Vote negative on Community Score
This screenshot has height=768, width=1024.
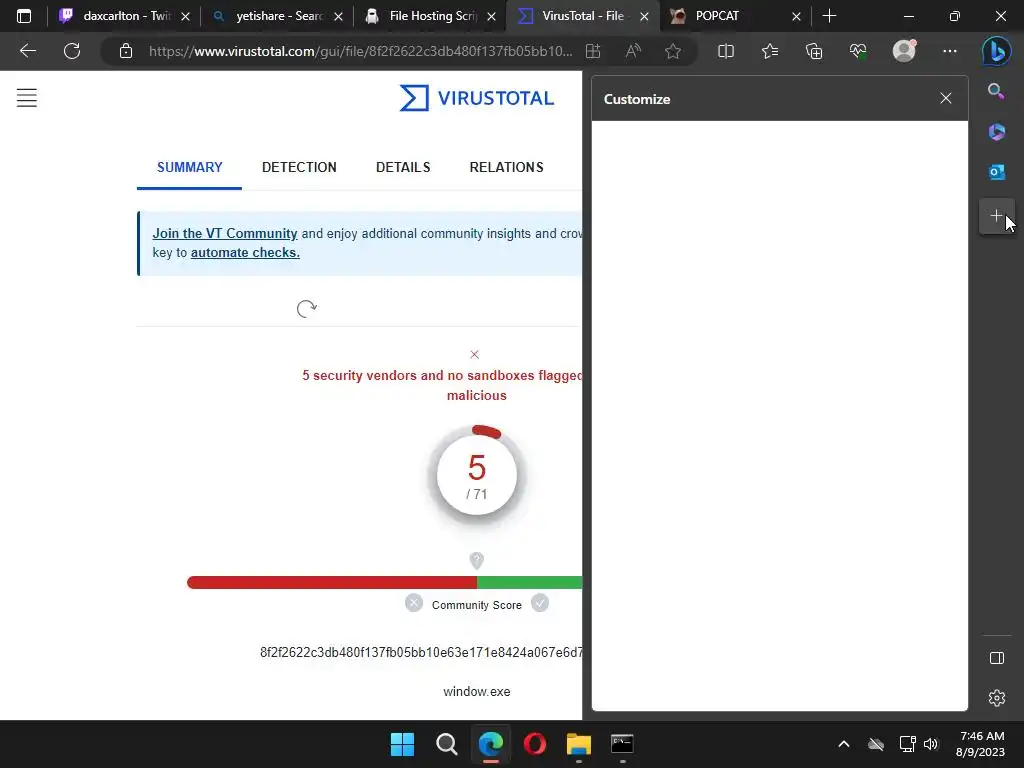coord(414,603)
